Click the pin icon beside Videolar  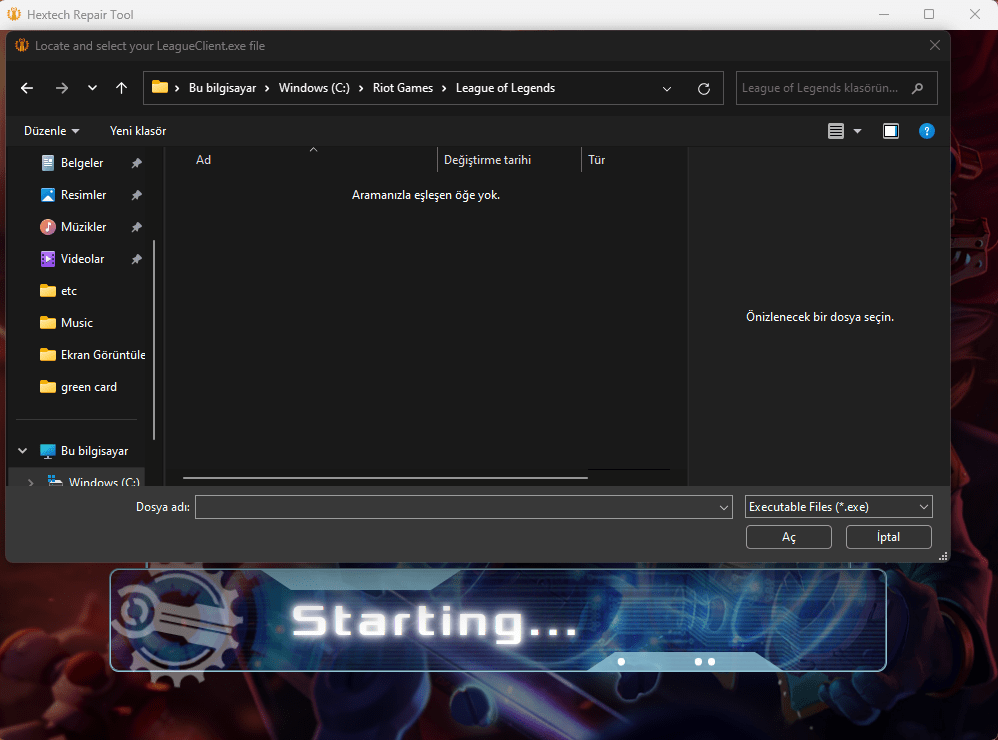point(136,259)
